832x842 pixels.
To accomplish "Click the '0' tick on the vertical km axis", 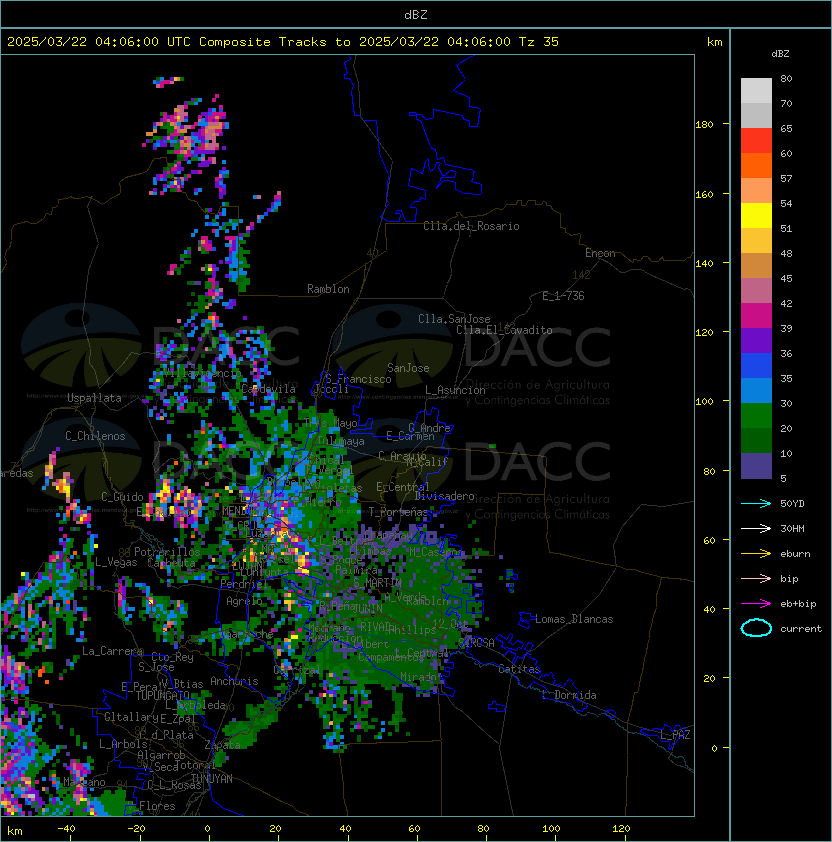I will [714, 749].
